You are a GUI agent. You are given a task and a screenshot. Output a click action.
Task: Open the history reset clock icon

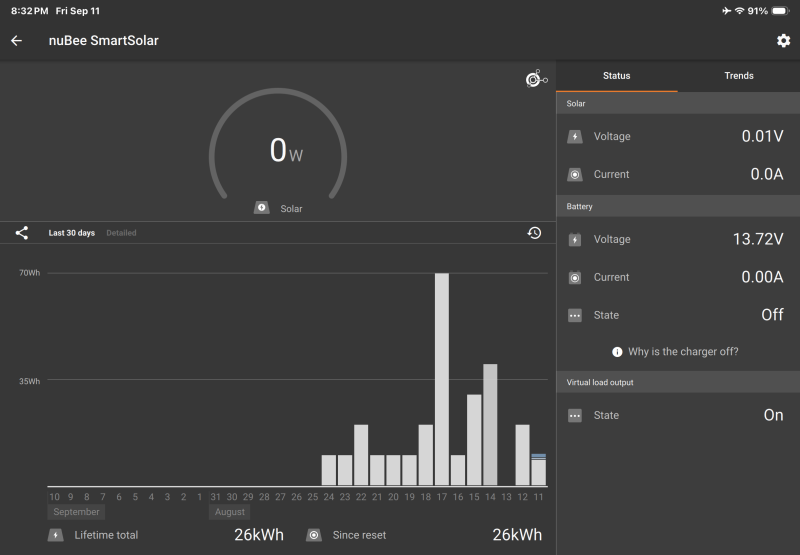534,233
